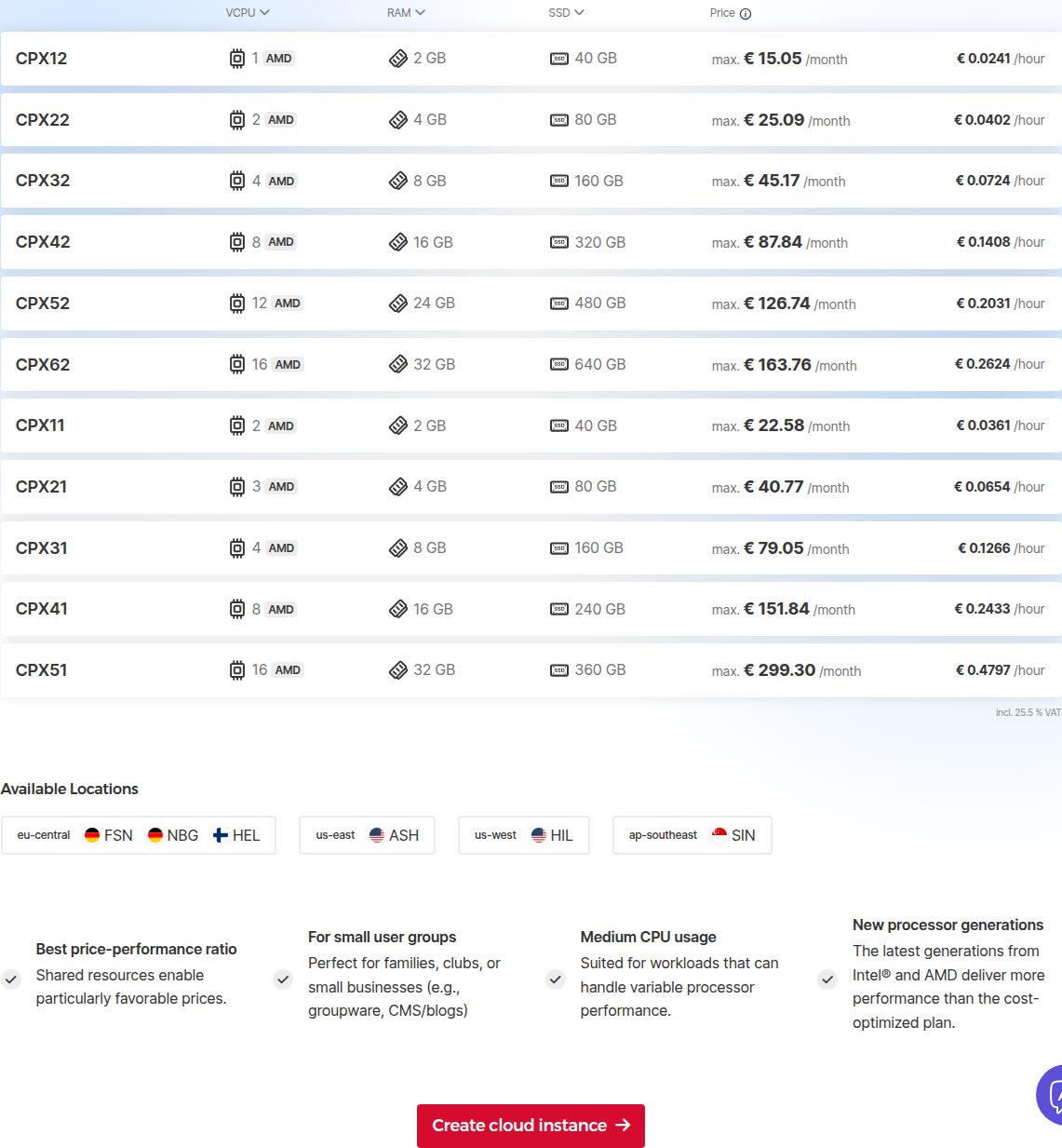
Task: Click the 12 vCPU value in CPX52 row
Action: (260, 304)
